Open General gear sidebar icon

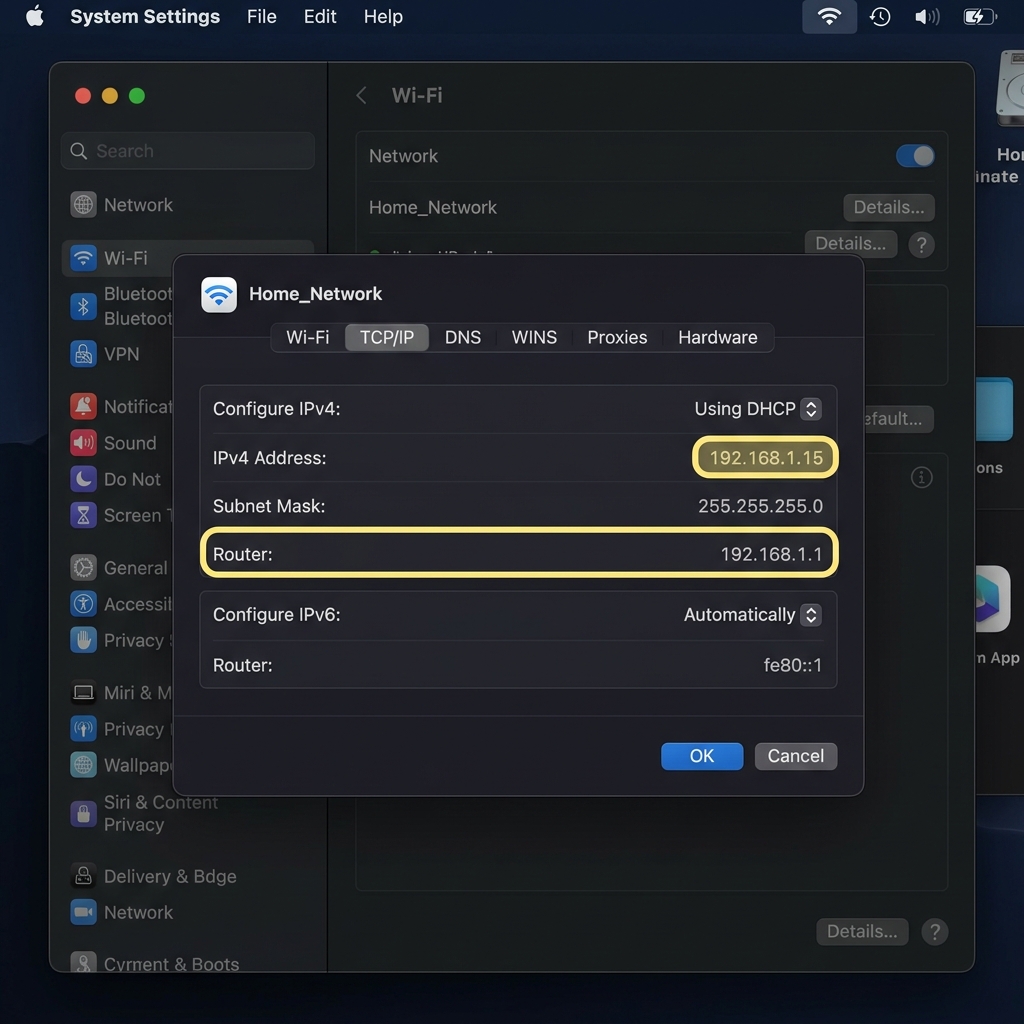[83, 568]
